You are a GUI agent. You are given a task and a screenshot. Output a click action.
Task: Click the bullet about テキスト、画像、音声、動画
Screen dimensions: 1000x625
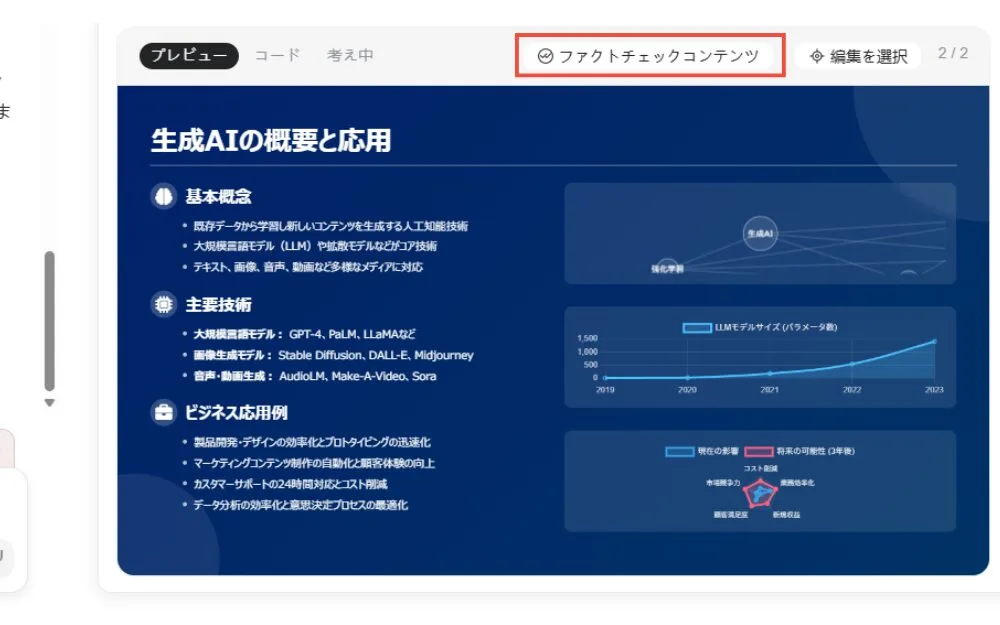[308, 267]
